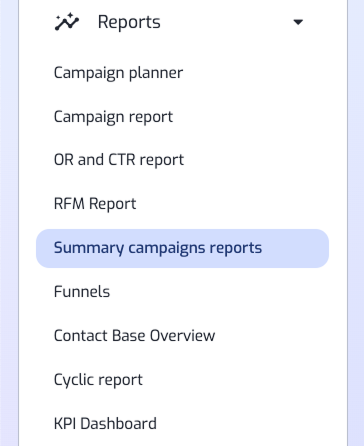This screenshot has width=364, height=446.
Task: Select Cyclic report
Action: click(98, 380)
